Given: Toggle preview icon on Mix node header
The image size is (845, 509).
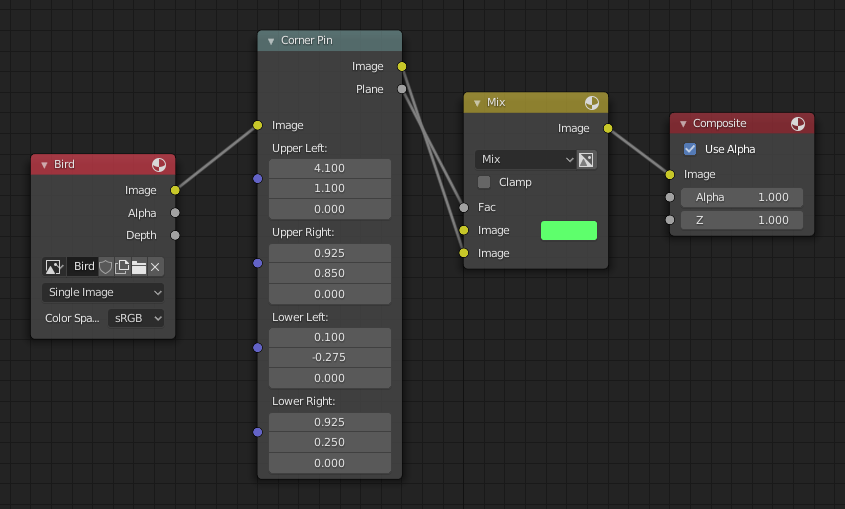Looking at the screenshot, I should click(x=592, y=103).
